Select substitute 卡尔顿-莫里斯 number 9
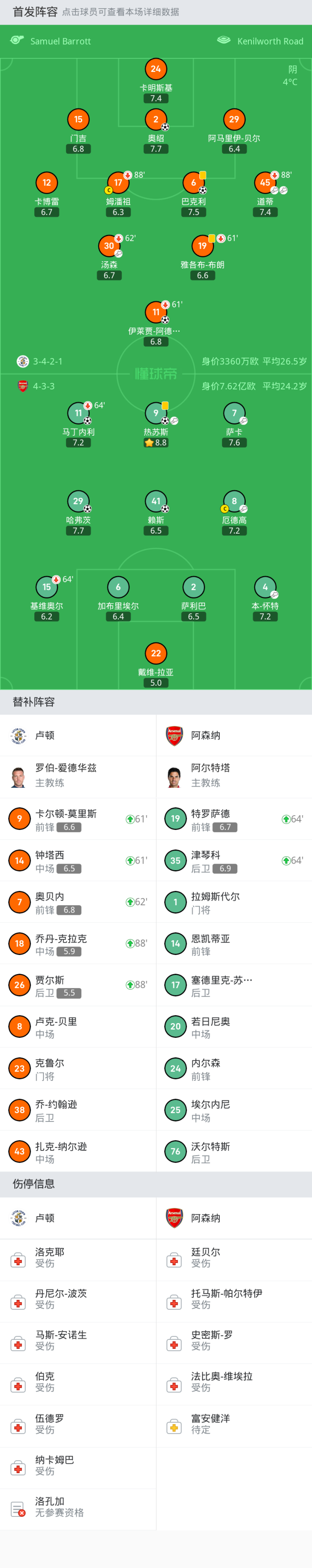Screen dimensions: 312x1568 pyautogui.click(x=19, y=819)
